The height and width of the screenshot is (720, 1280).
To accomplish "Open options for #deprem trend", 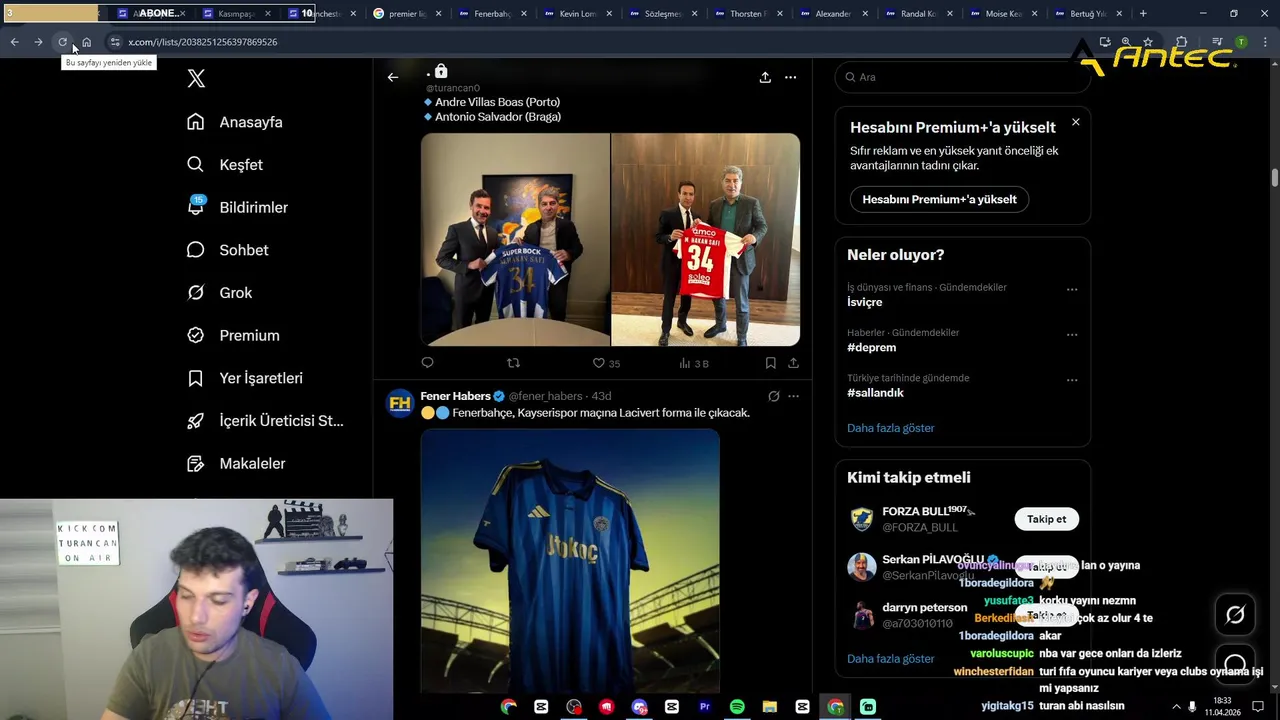I will [1072, 334].
